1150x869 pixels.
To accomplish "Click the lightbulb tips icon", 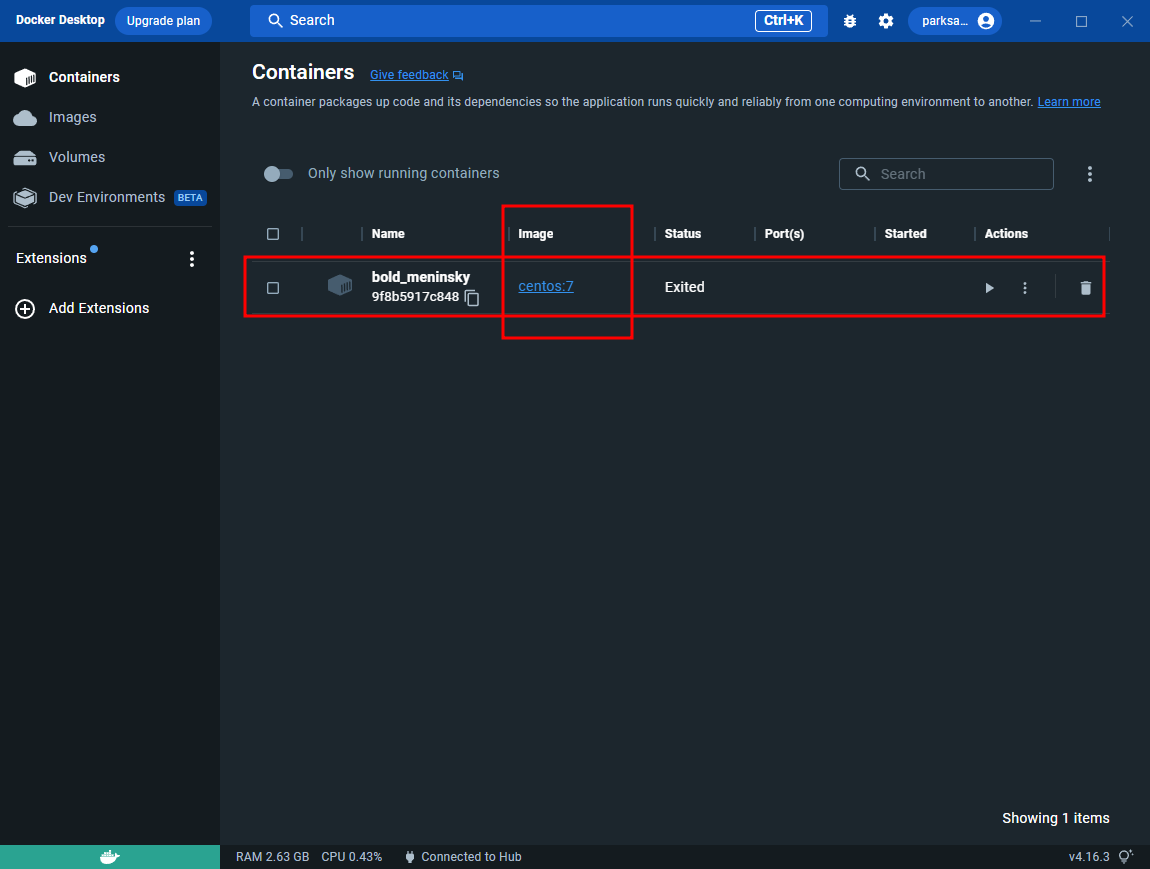I will (x=1126, y=857).
